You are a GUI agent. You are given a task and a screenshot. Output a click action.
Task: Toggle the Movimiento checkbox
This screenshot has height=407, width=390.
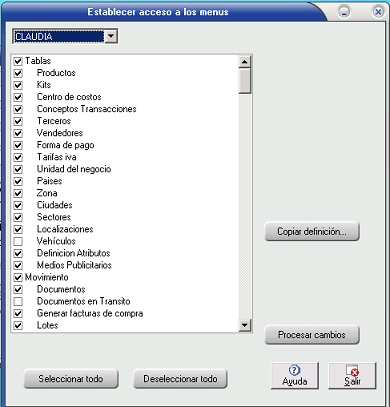point(18,277)
